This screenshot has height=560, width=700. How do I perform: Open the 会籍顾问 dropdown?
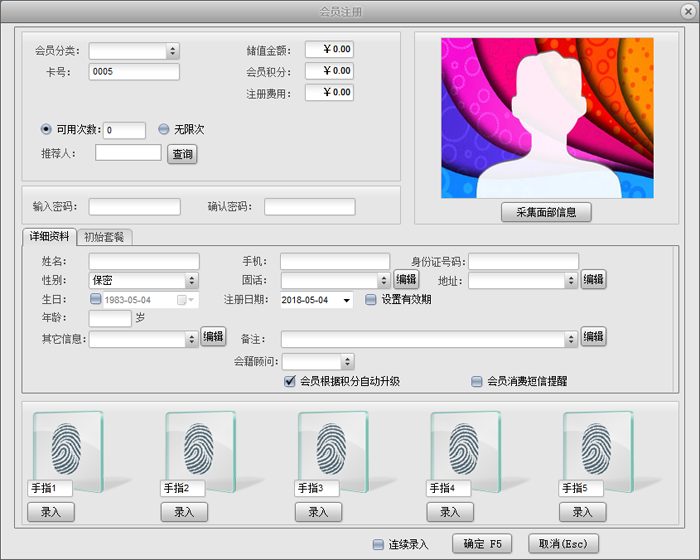coord(348,362)
